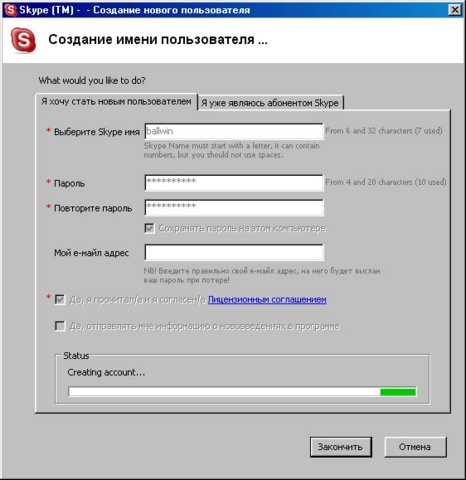
Task: Click the 'Мой е-майл адрес' input field
Action: tap(234, 252)
